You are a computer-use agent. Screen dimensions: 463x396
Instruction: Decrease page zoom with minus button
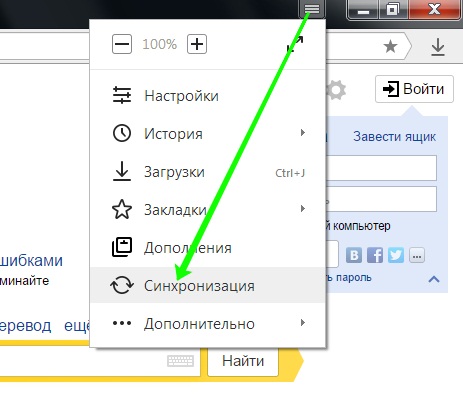[122, 44]
